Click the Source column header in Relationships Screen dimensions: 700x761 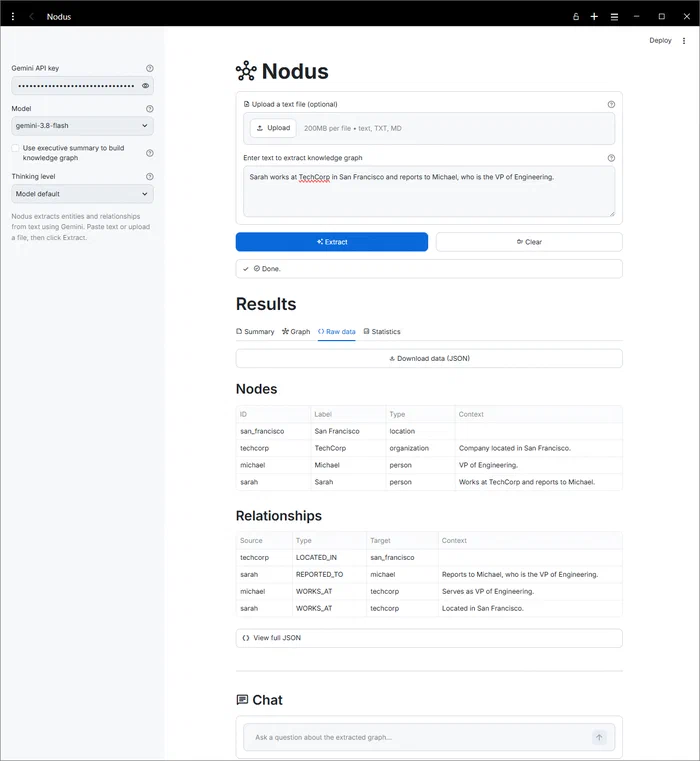coord(264,540)
